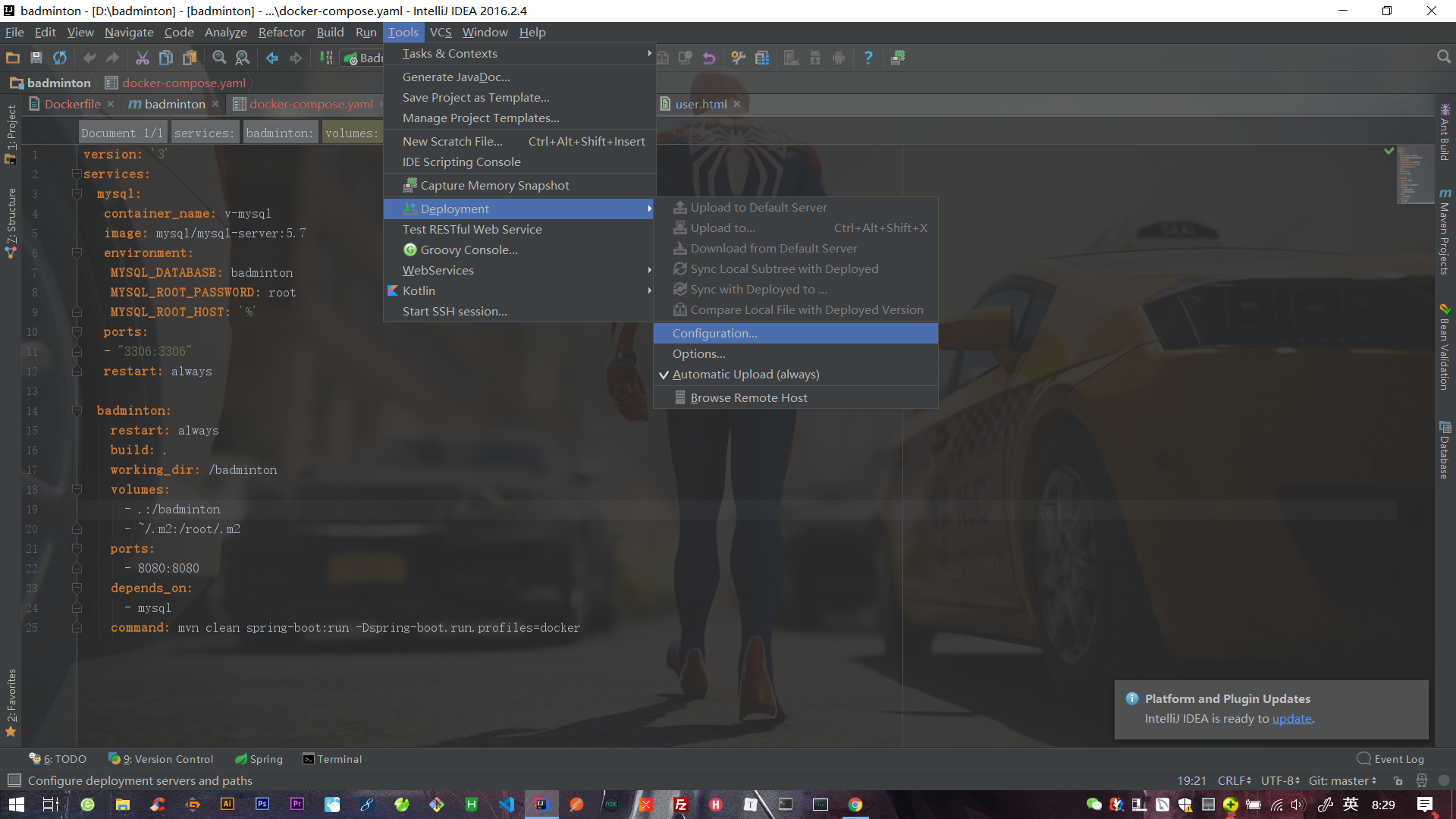
Task: Choose Capture Memory Snapshot
Action: click(519, 186)
